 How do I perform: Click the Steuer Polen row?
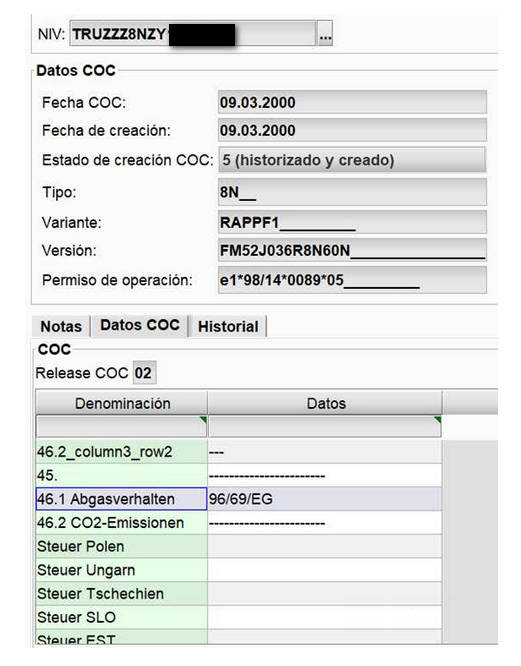point(239,546)
